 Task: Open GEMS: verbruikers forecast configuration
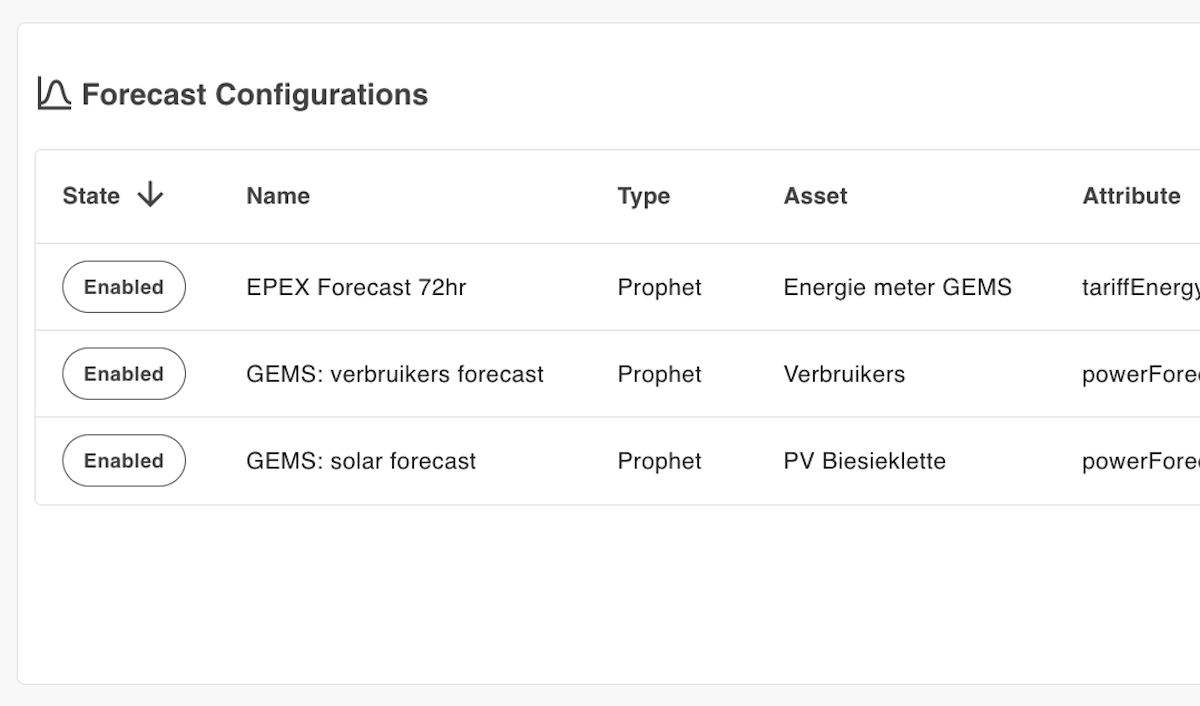pyautogui.click(x=395, y=375)
